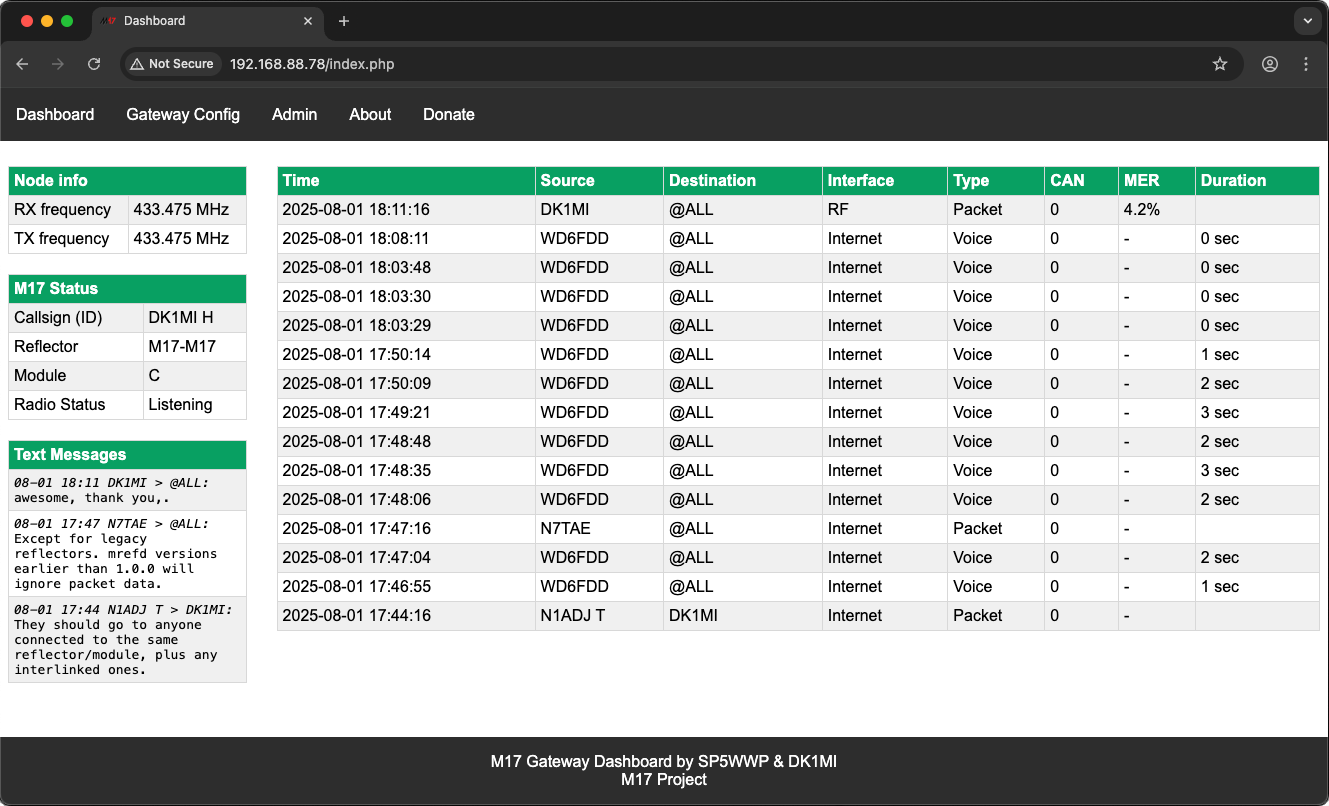This screenshot has height=806, width=1329.
Task: Expand the tab search dropdown arrow
Action: point(1306,21)
